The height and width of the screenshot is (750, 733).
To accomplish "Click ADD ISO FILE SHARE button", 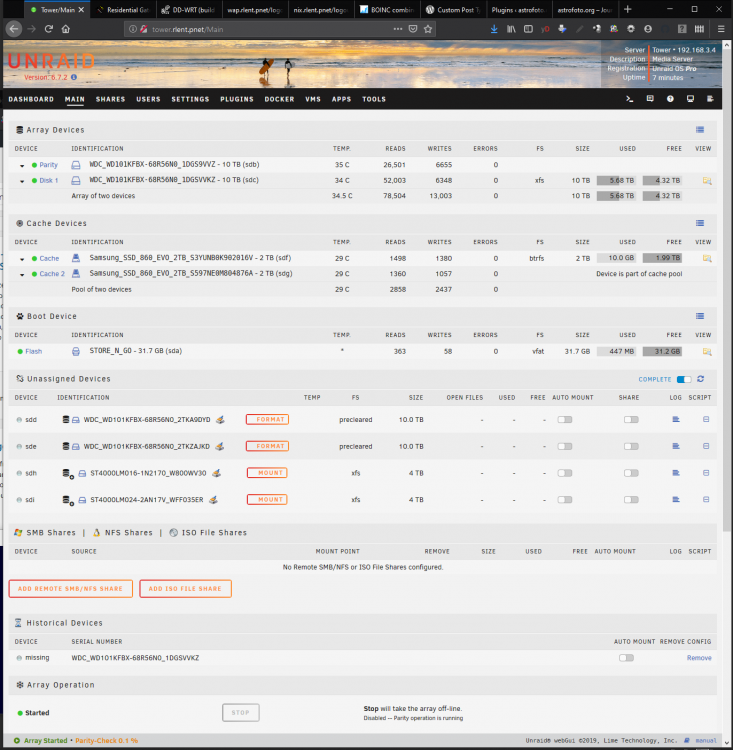I will pos(185,589).
